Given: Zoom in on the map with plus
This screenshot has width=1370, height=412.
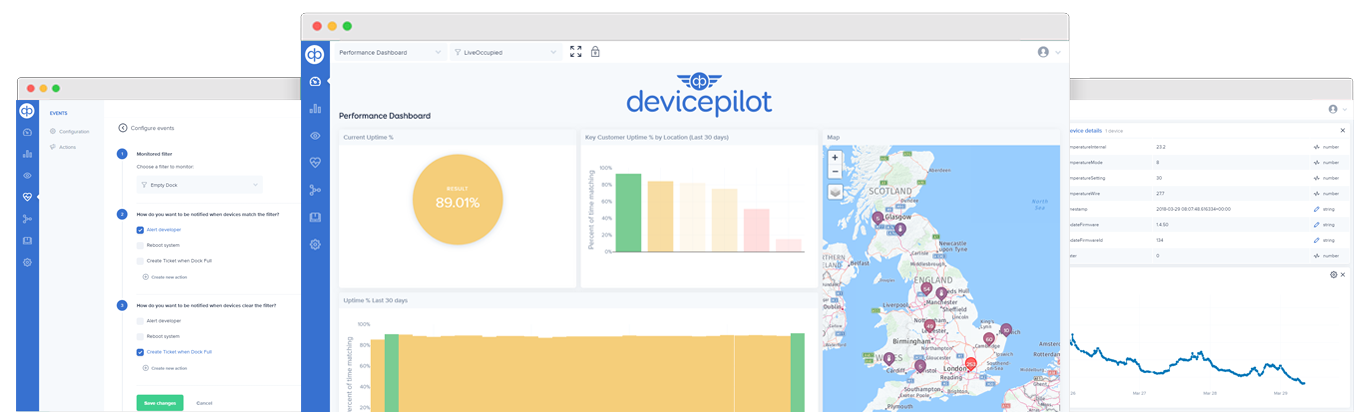Looking at the screenshot, I should pyautogui.click(x=835, y=158).
